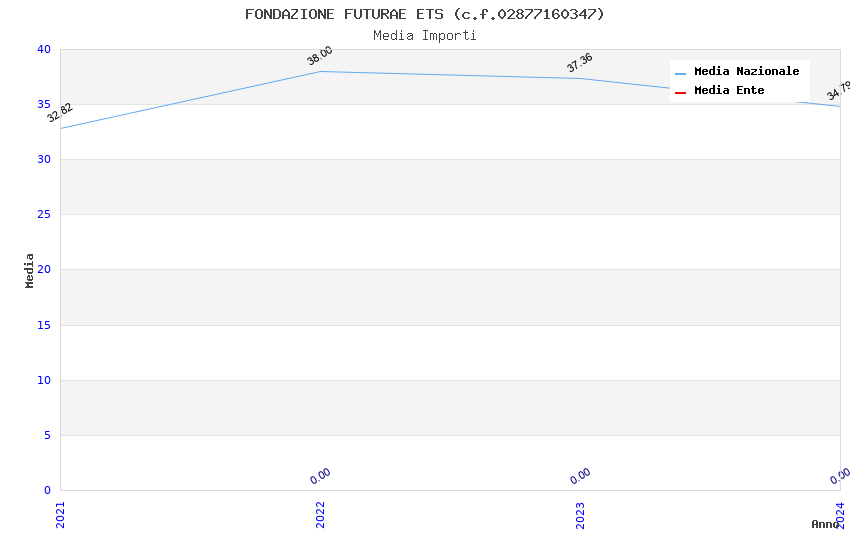Select the Media Nazionale legend label
Viewport: 850px width, 550px height.
tap(746, 72)
